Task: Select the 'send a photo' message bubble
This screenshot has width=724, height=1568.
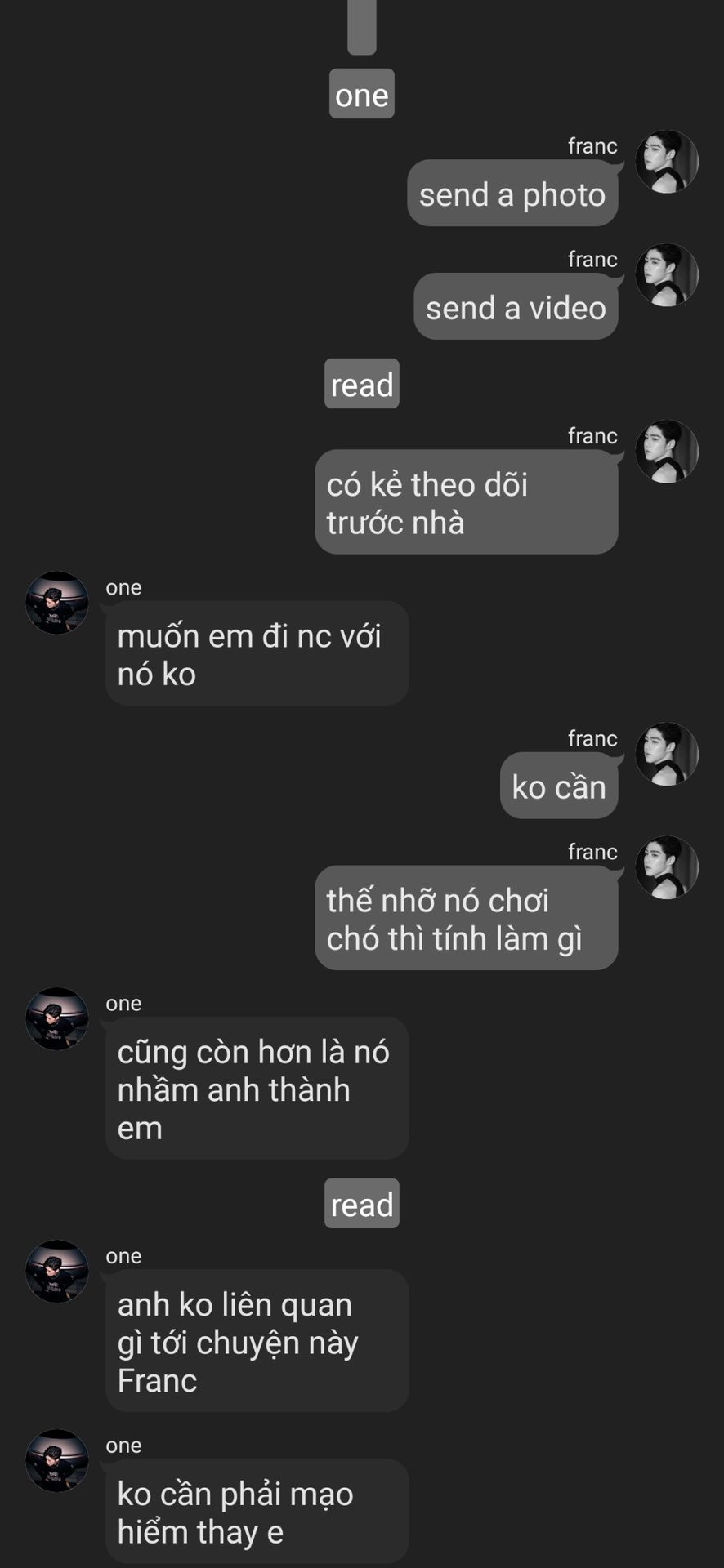Action: pyautogui.click(x=512, y=194)
